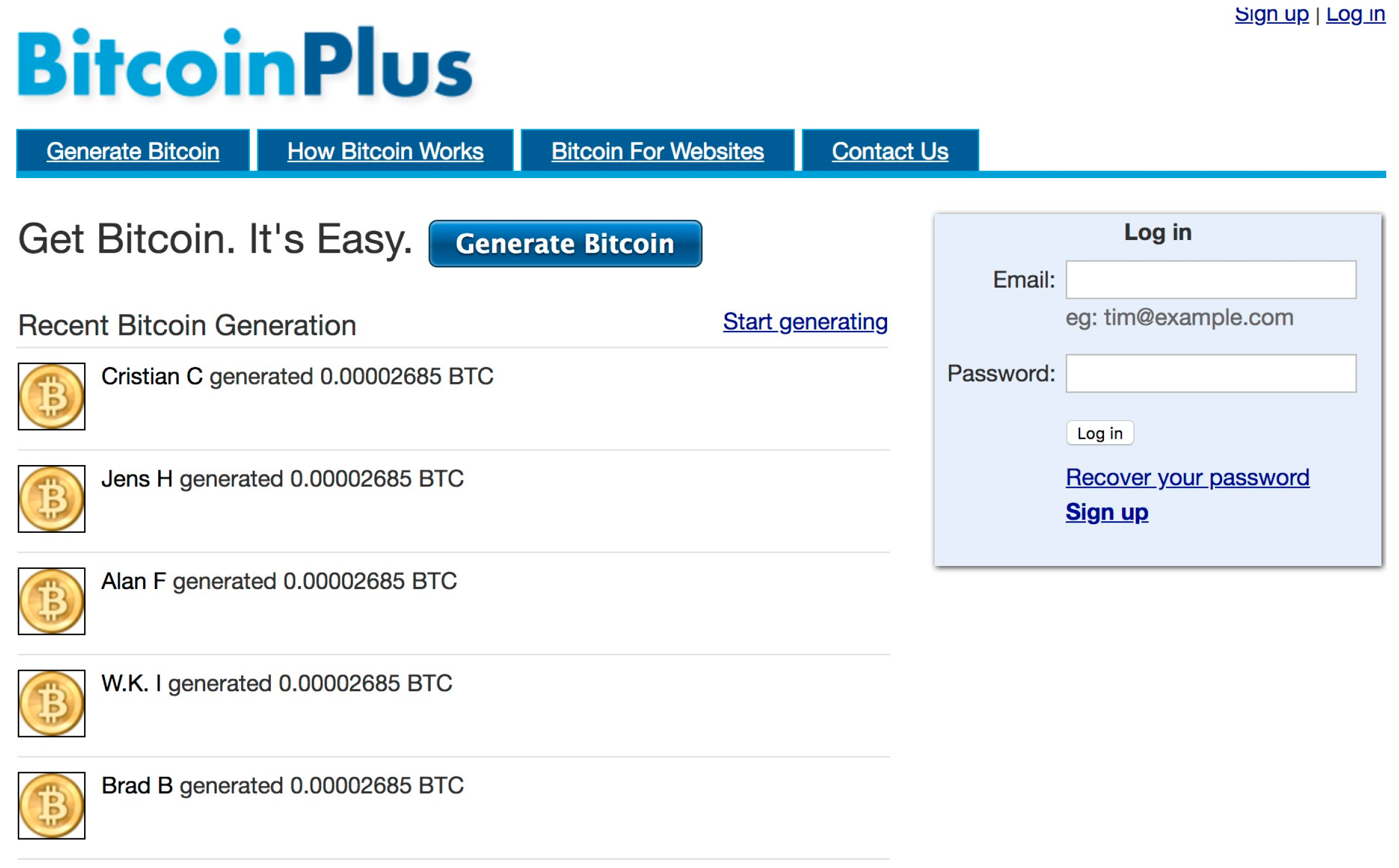
Task: Click the Bitcoin icon next to Jens H
Action: (x=51, y=498)
